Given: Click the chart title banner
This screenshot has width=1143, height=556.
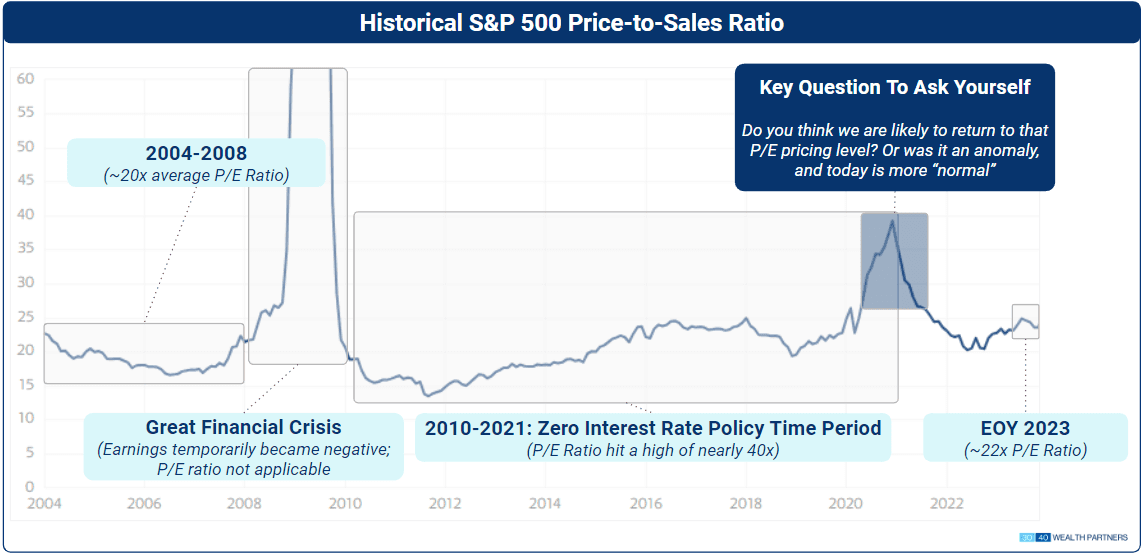Looking at the screenshot, I should [x=571, y=23].
